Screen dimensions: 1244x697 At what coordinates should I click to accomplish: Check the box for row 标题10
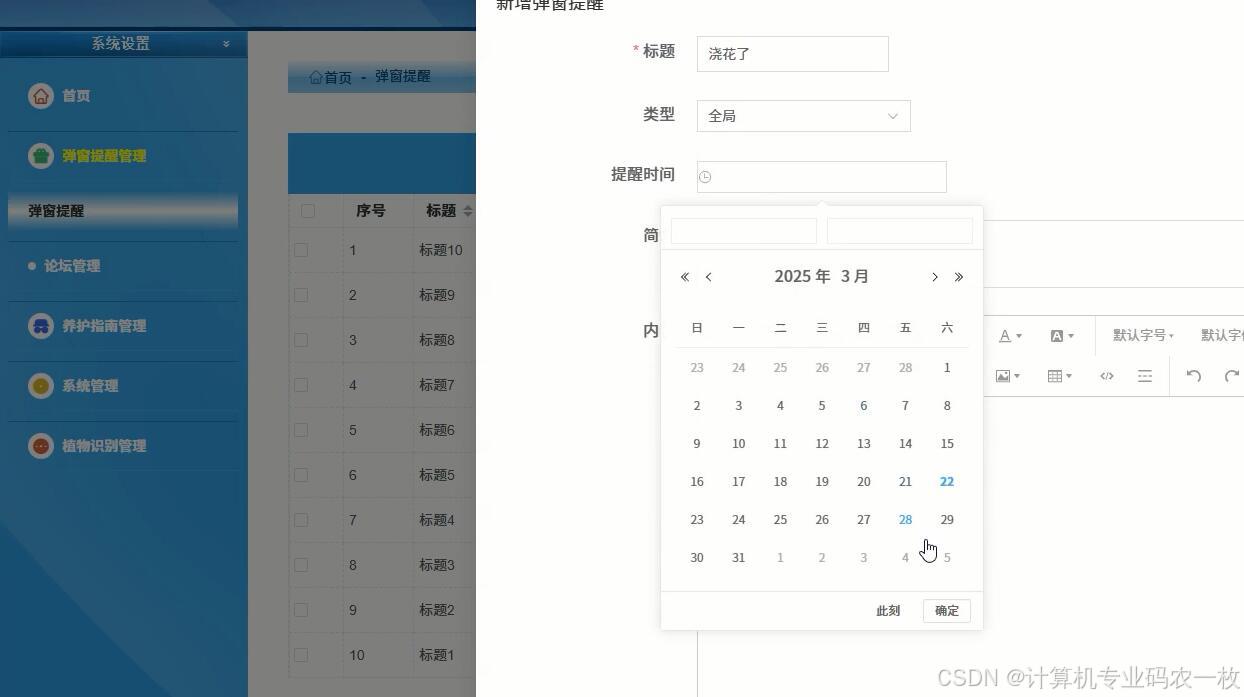pos(301,250)
